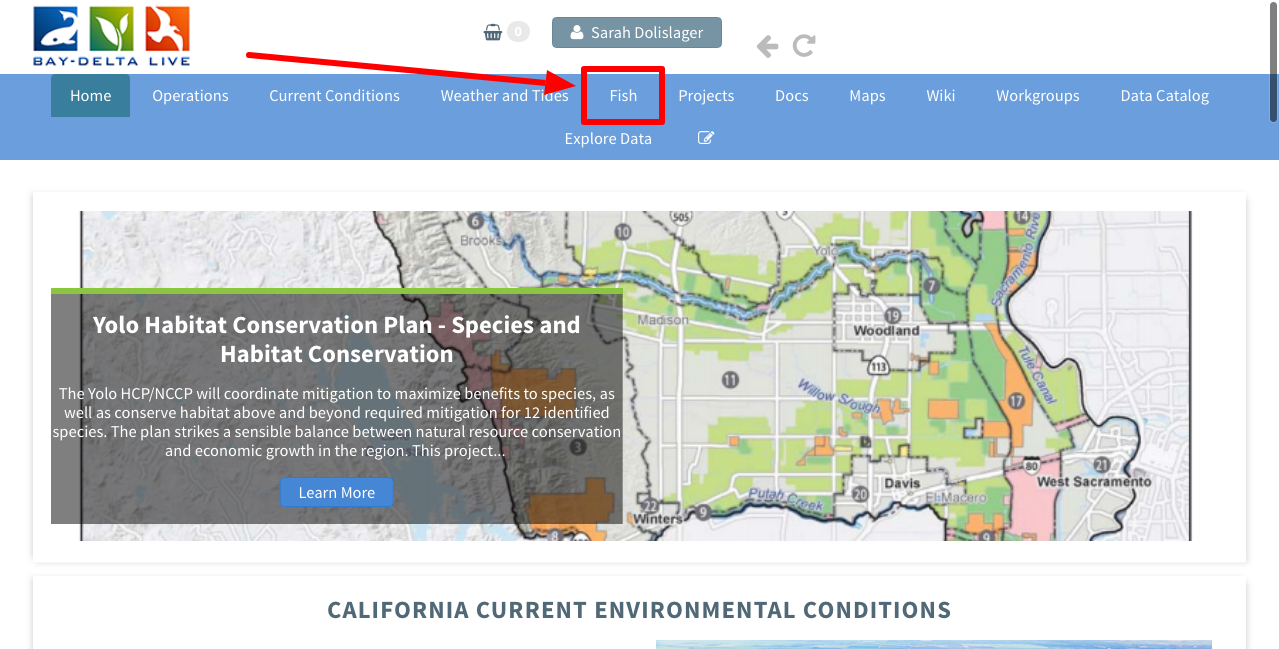Open the Sarah Dolislager user menu

[636, 32]
